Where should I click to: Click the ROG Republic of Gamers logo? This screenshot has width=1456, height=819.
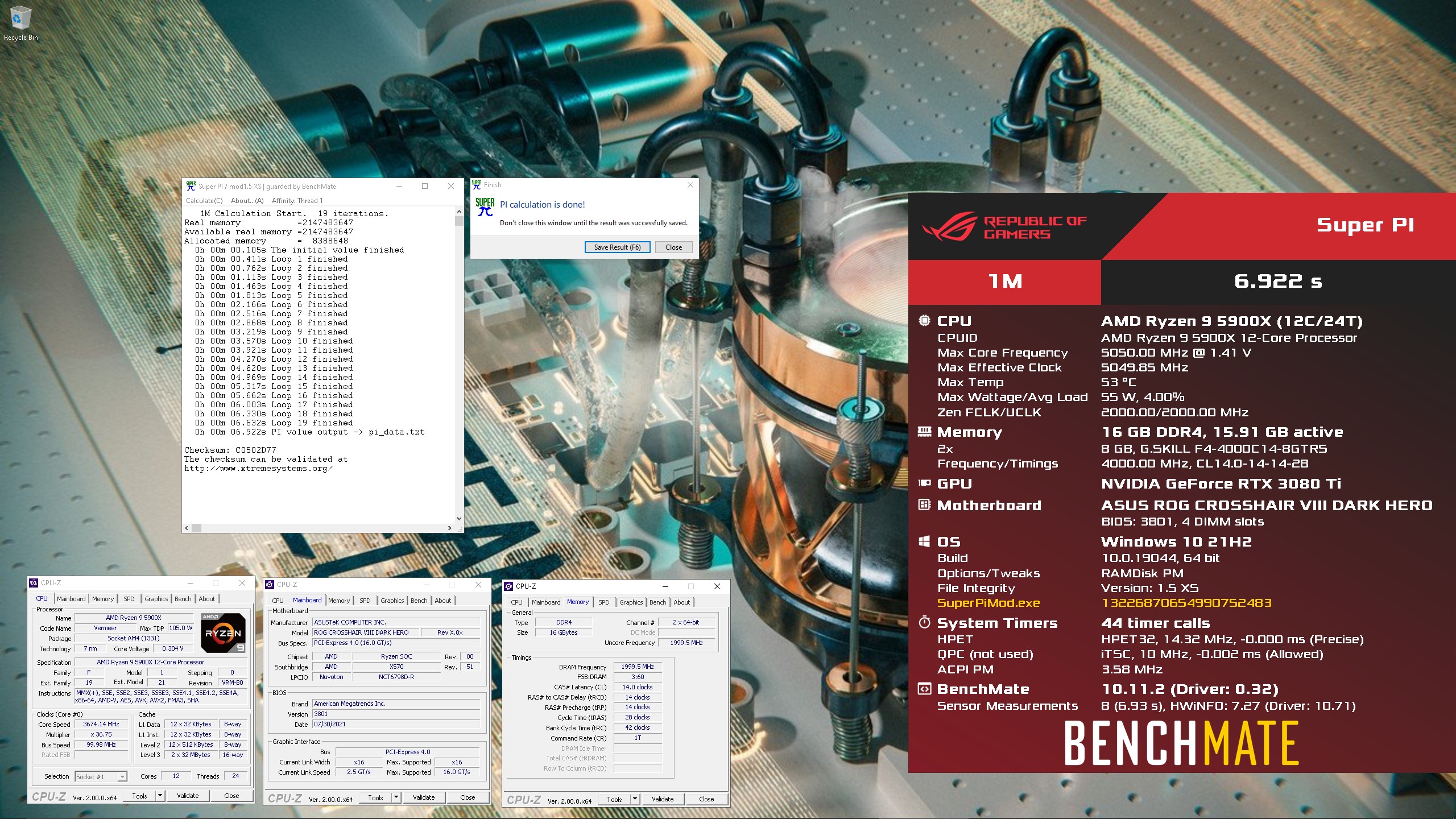click(1004, 227)
